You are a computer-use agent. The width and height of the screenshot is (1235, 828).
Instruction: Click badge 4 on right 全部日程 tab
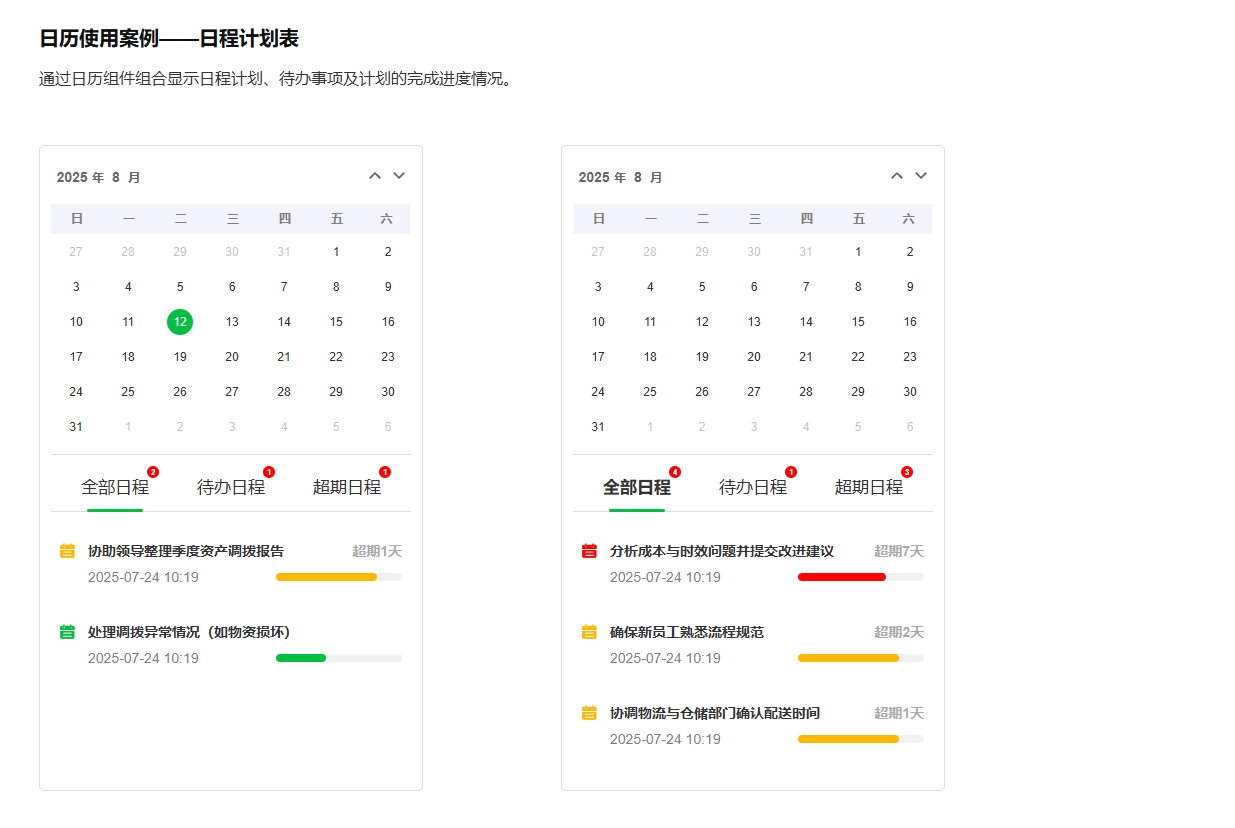coord(675,472)
